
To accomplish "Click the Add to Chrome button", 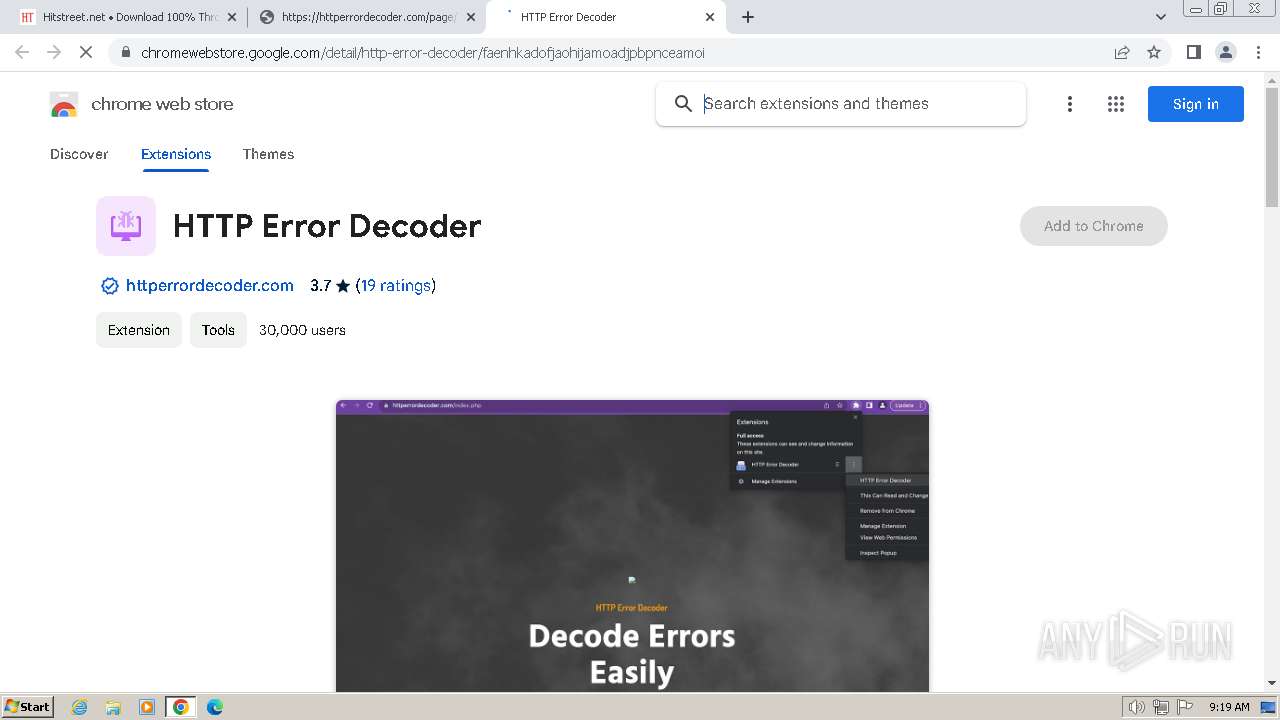I will point(1094,226).
